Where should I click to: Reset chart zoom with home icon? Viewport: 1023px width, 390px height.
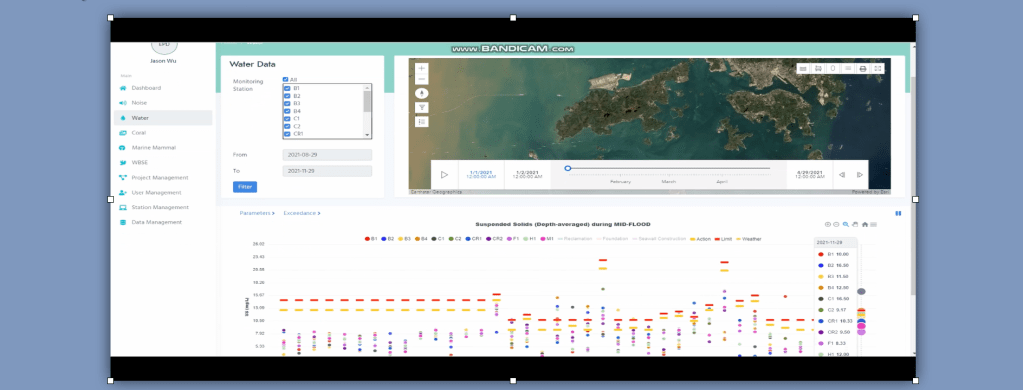point(864,224)
